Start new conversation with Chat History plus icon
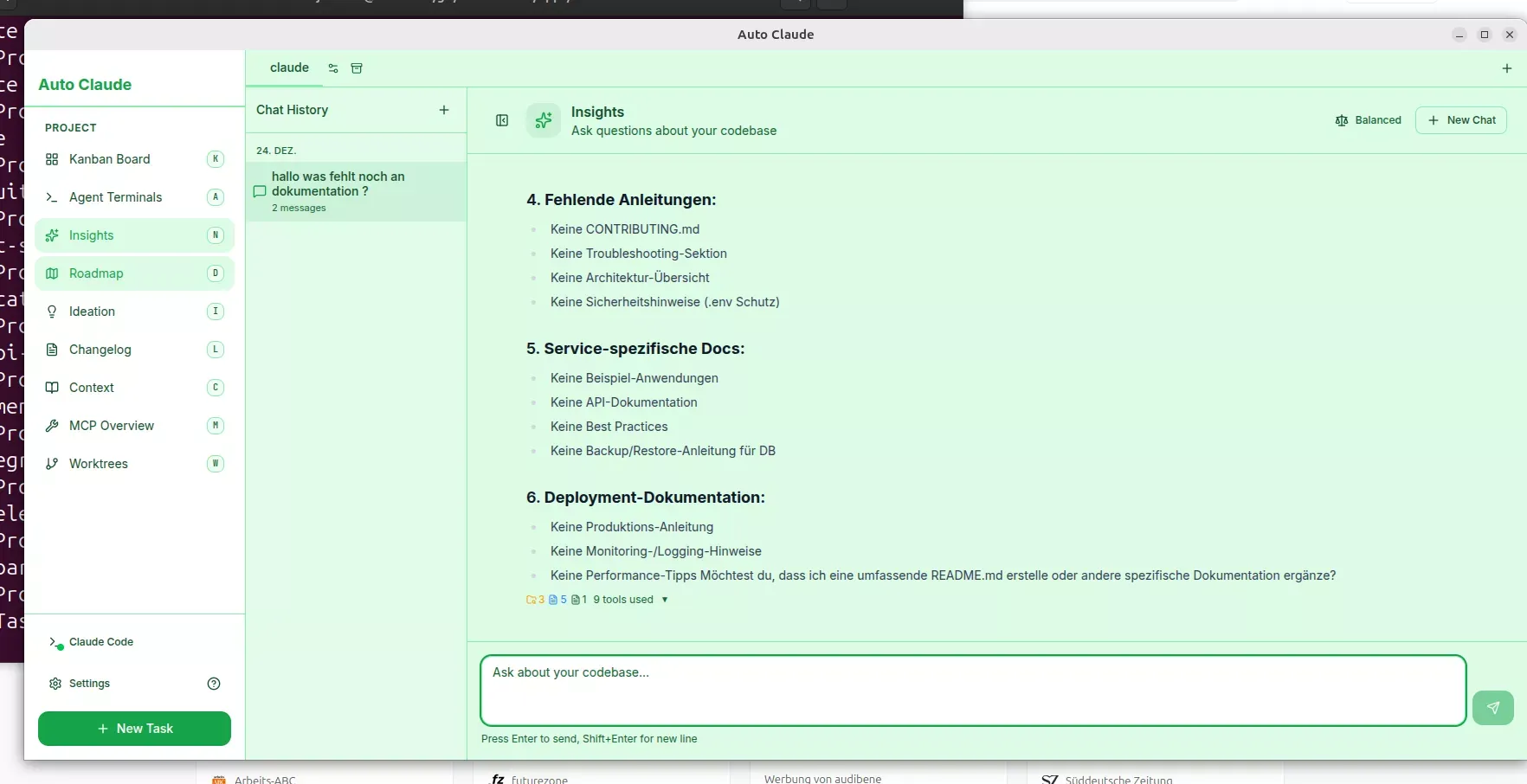 444,110
